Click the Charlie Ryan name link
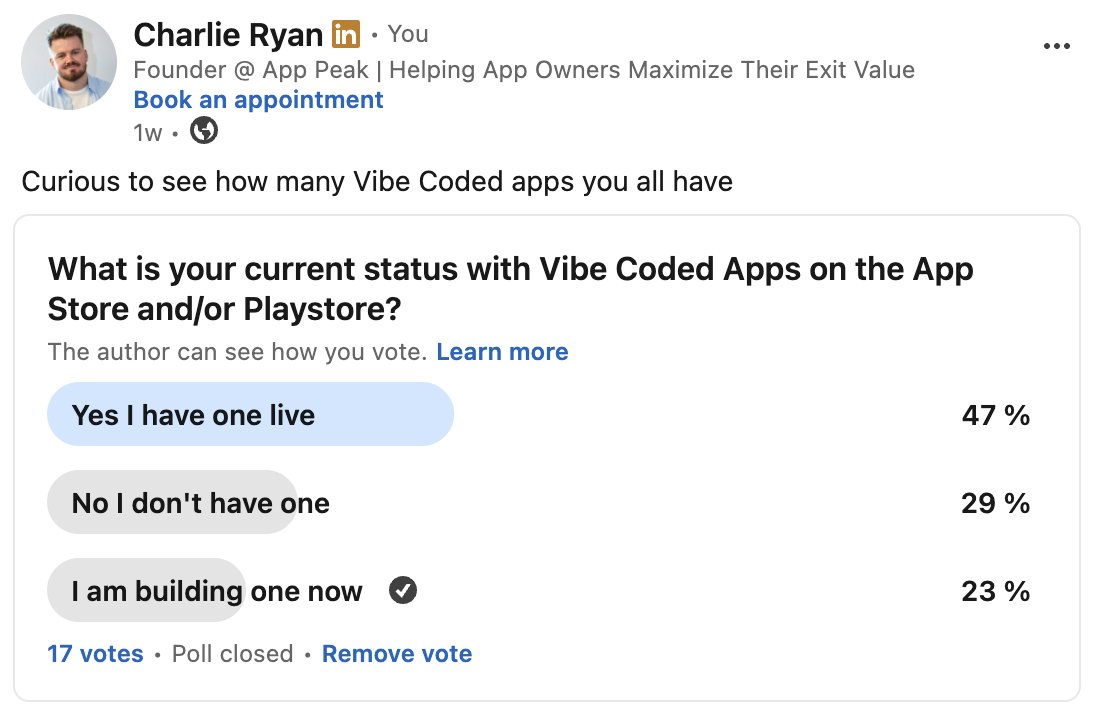Image resolution: width=1096 pixels, height=710 pixels. 228,34
